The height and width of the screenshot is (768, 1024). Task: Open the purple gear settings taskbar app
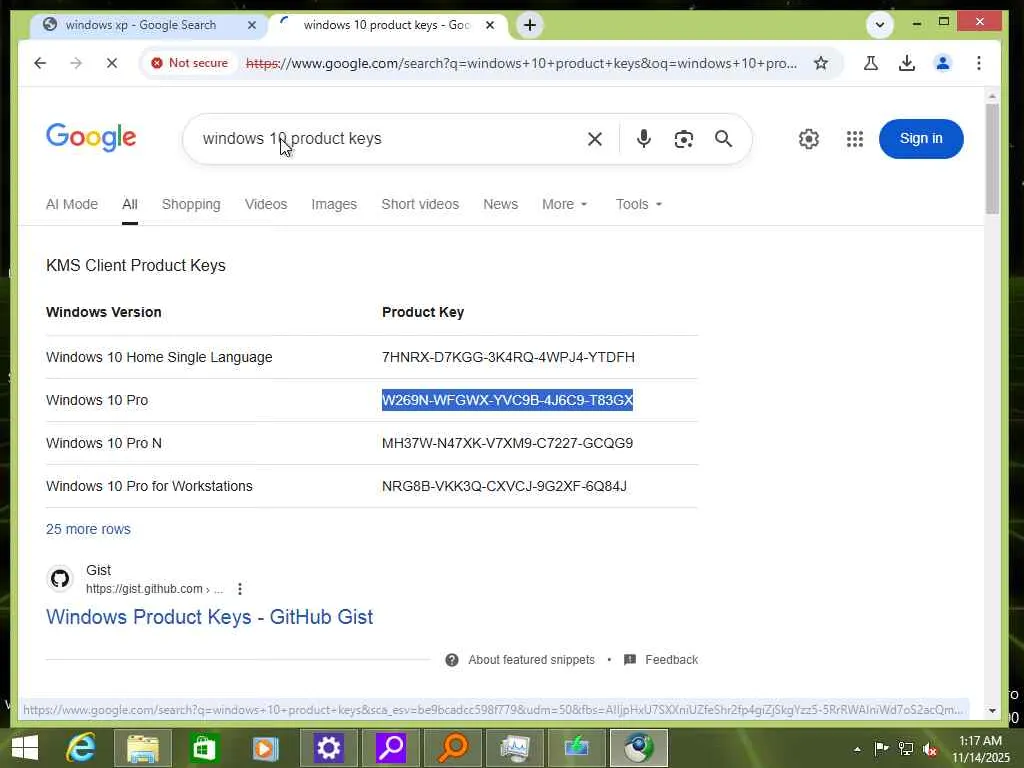tap(328, 748)
